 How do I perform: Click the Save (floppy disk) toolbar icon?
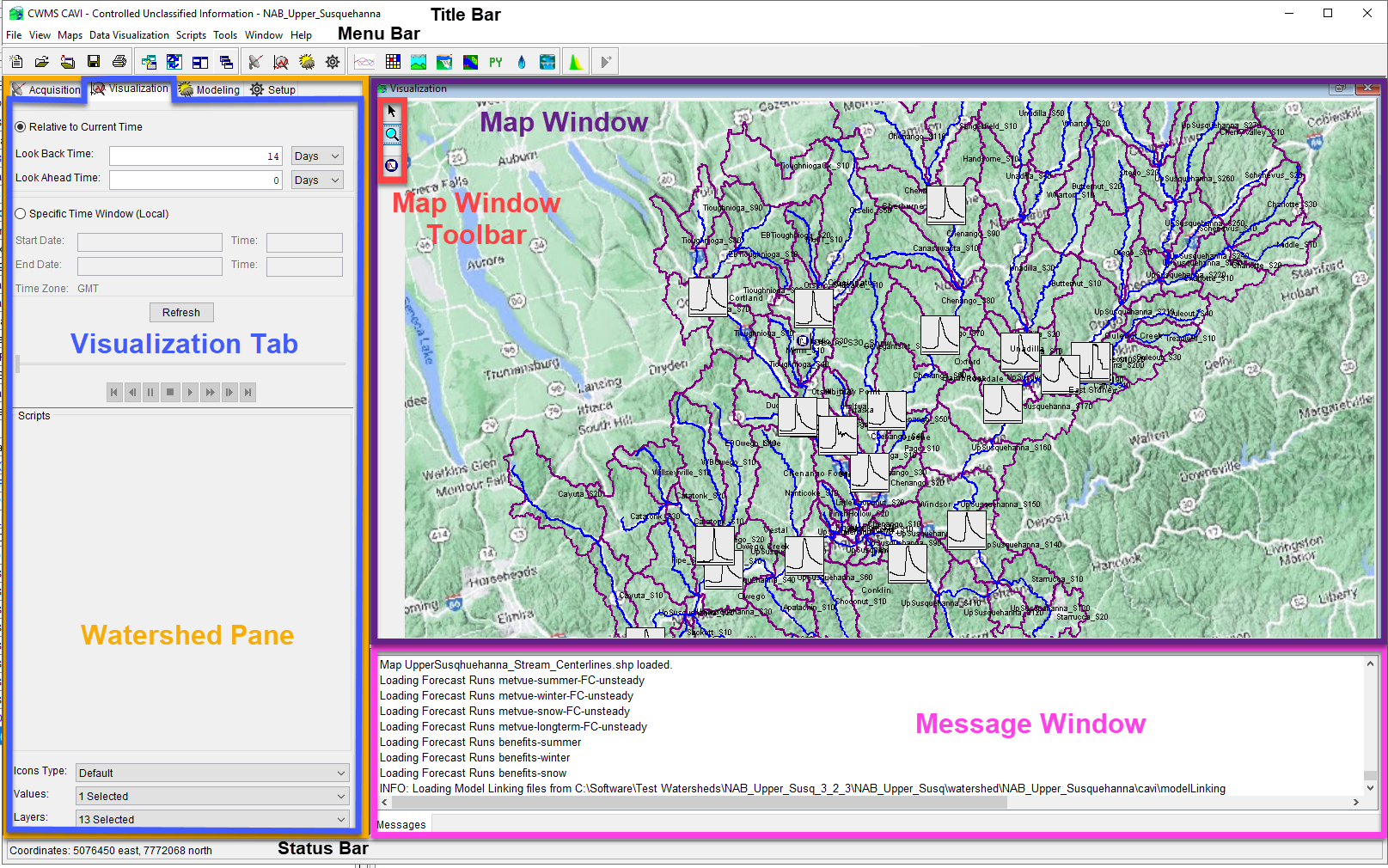pos(94,62)
